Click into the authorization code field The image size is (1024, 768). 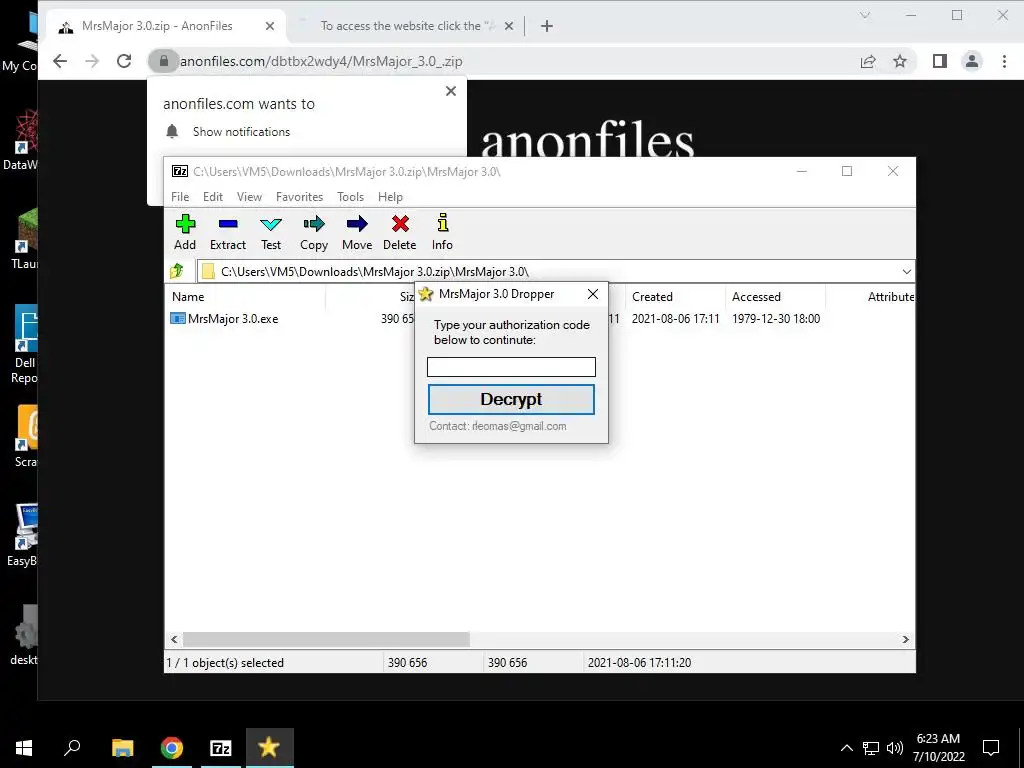tap(511, 367)
